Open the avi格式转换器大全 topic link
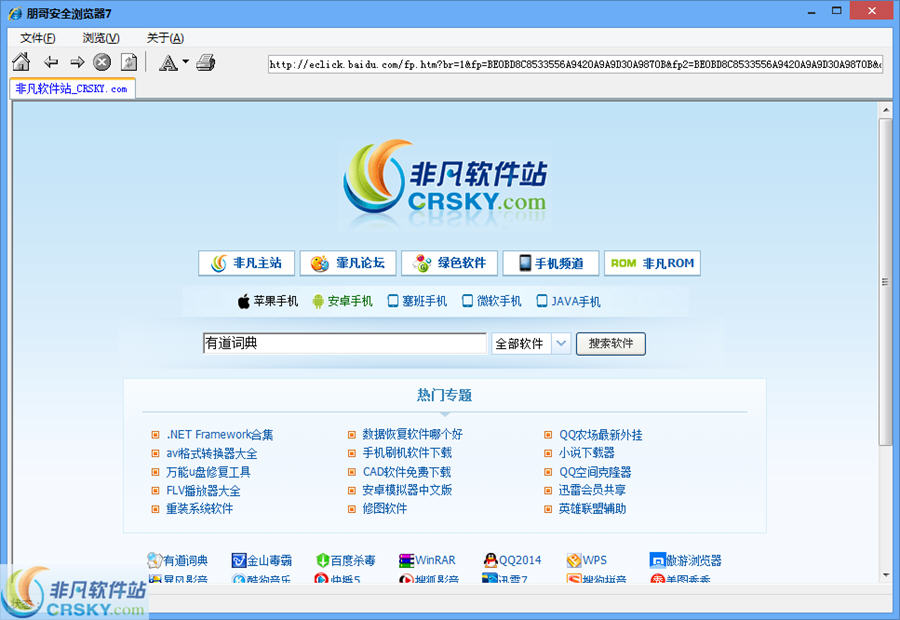900x620 pixels. point(212,454)
